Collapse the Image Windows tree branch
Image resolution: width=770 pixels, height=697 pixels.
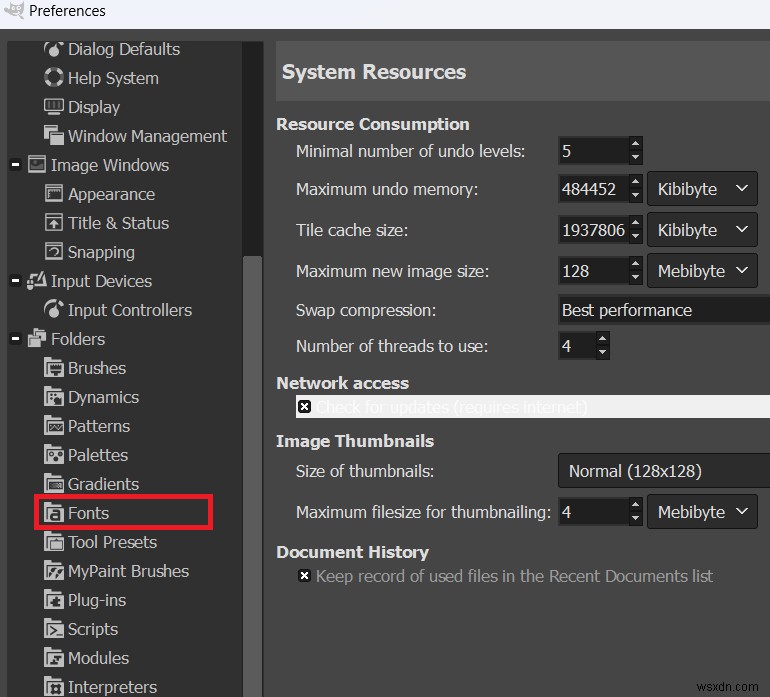15,165
